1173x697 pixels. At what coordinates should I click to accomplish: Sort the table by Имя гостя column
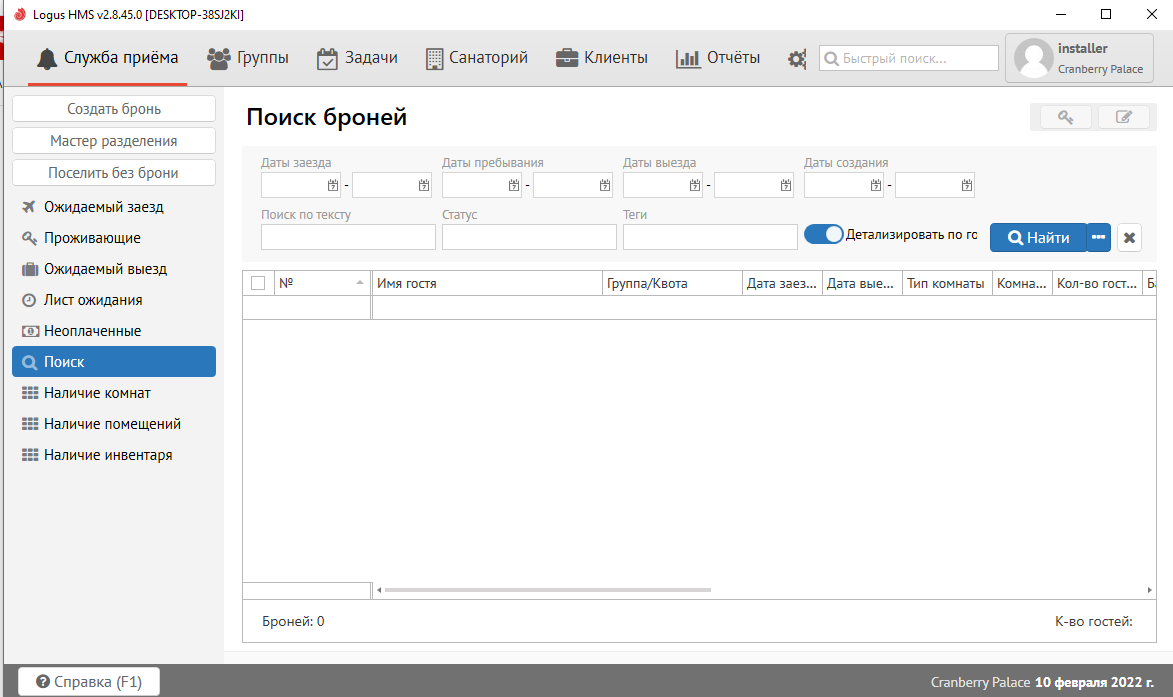(x=486, y=284)
